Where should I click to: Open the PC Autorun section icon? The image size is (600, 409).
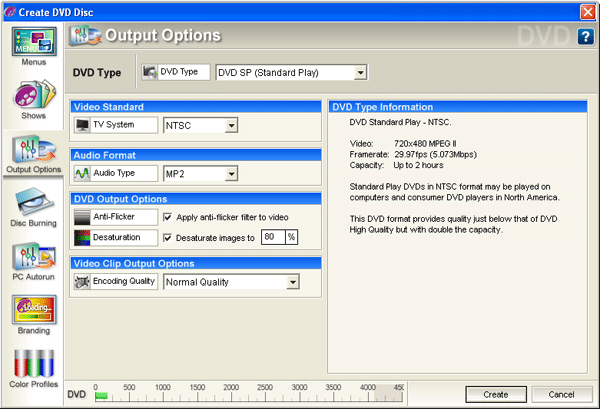[34, 256]
